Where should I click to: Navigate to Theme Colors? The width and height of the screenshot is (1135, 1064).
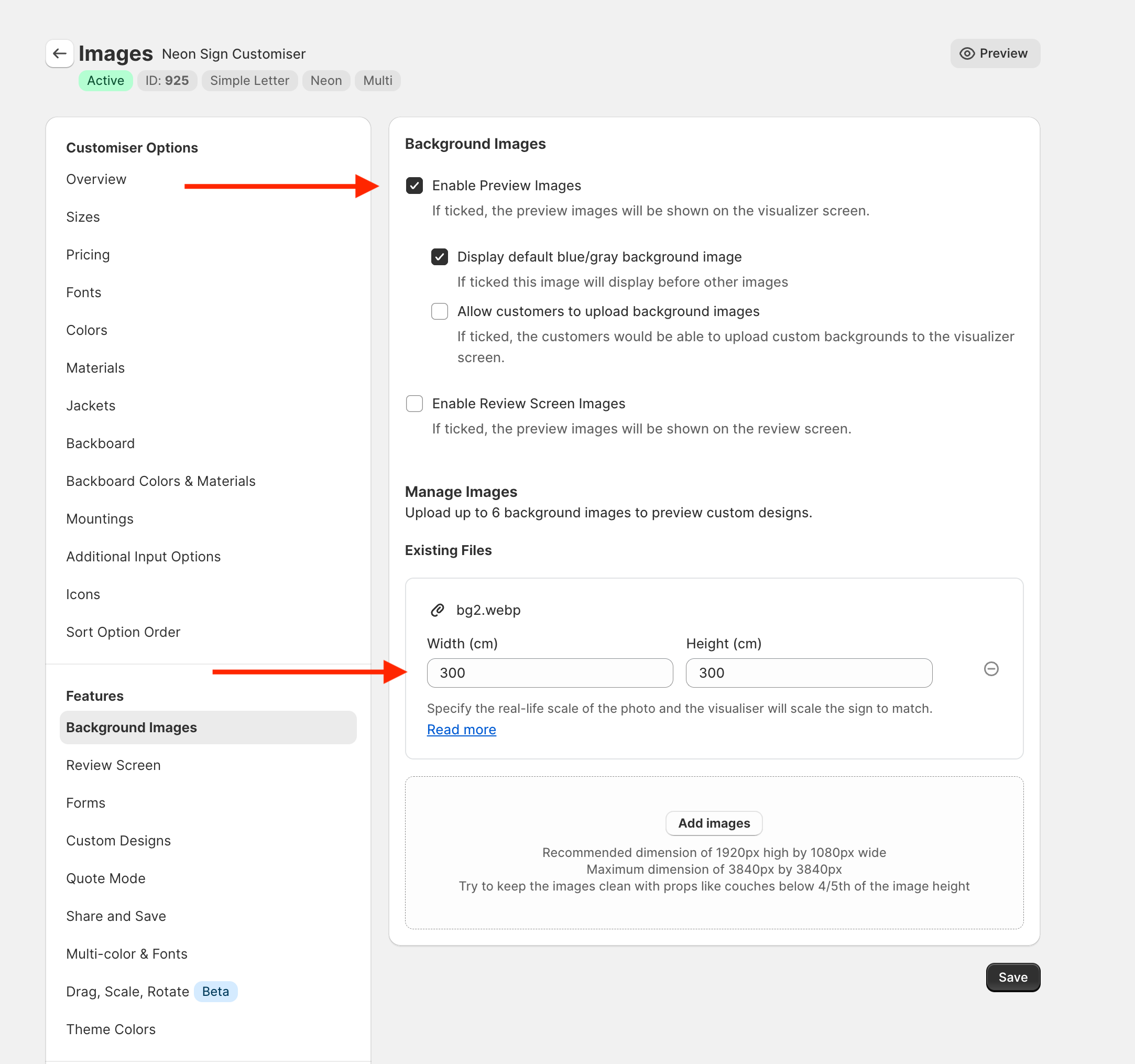[111, 1029]
